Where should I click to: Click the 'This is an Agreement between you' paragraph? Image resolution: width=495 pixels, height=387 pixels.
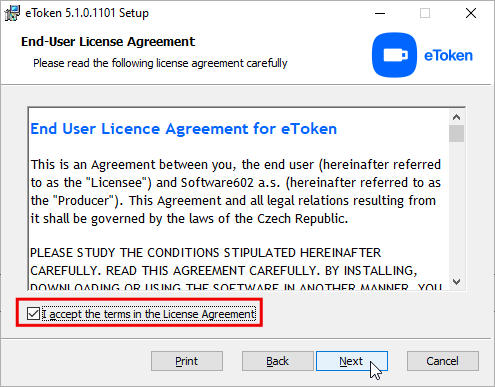[236, 192]
